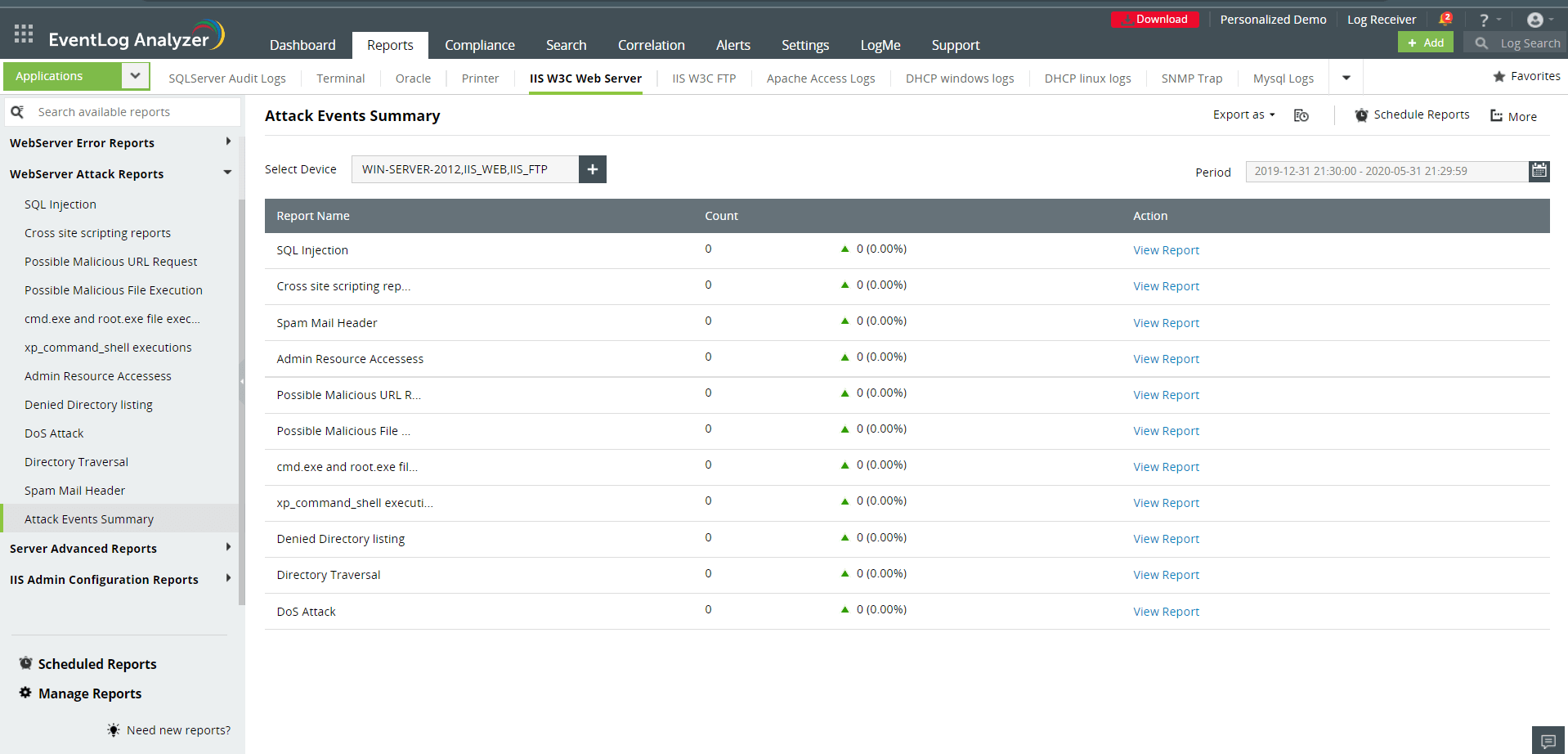The image size is (1568, 754).
Task: Open the Export as dropdown
Action: [1243, 114]
